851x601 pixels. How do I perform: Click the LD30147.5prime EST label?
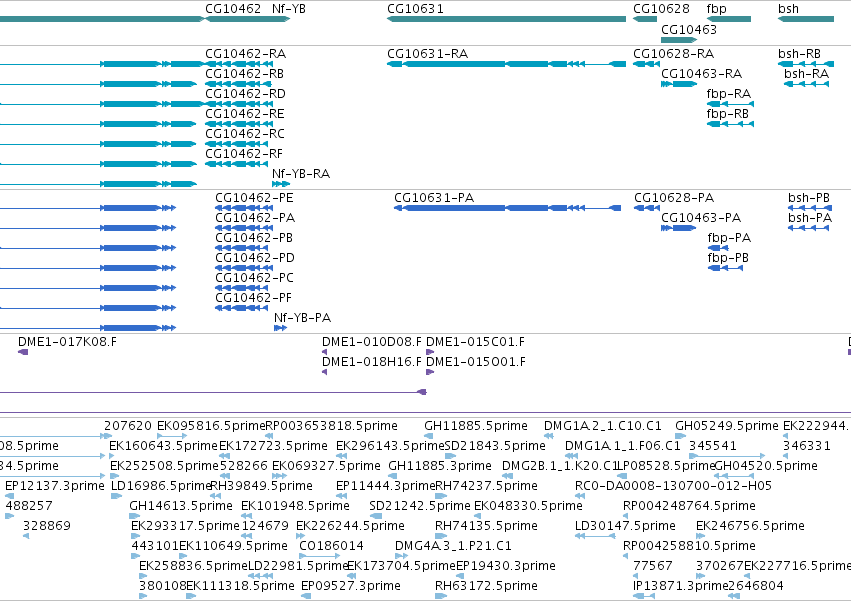625,526
